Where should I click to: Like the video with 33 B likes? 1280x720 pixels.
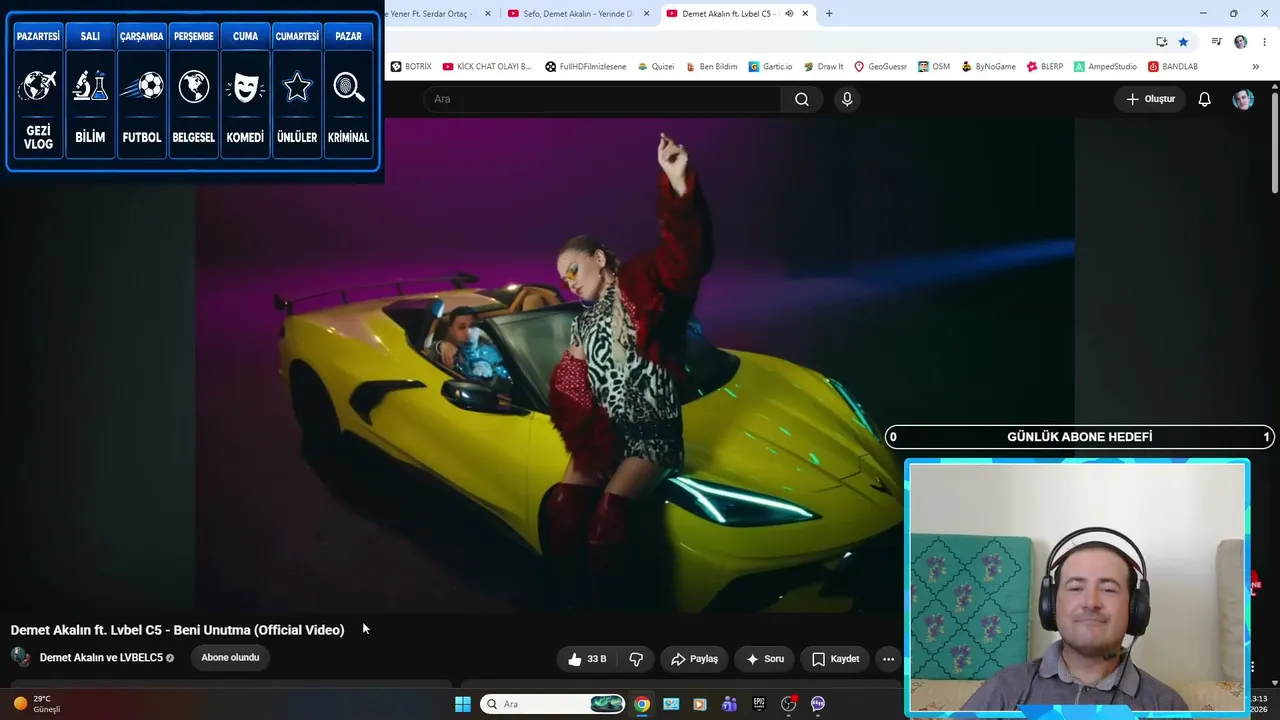click(587, 659)
